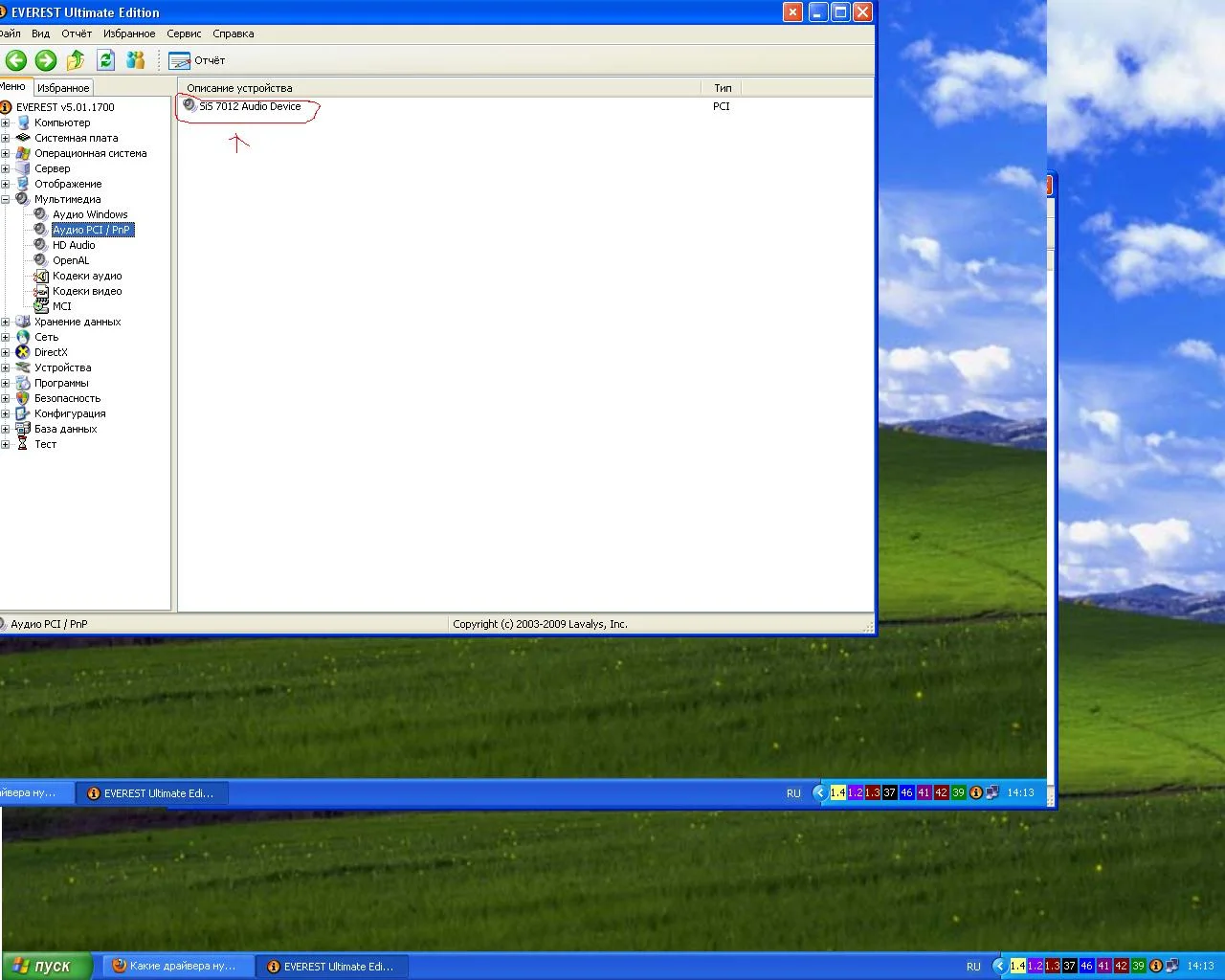The height and width of the screenshot is (980, 1225).
Task: Open the Сервис menu
Action: 184,33
